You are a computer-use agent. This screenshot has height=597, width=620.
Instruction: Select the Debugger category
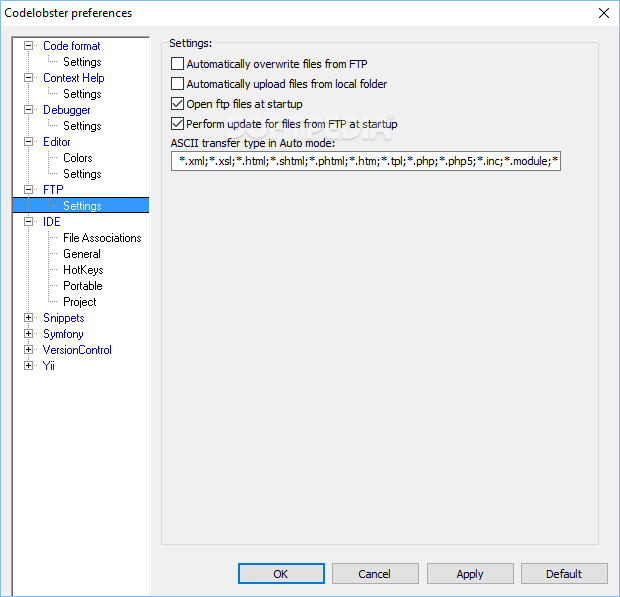point(66,110)
